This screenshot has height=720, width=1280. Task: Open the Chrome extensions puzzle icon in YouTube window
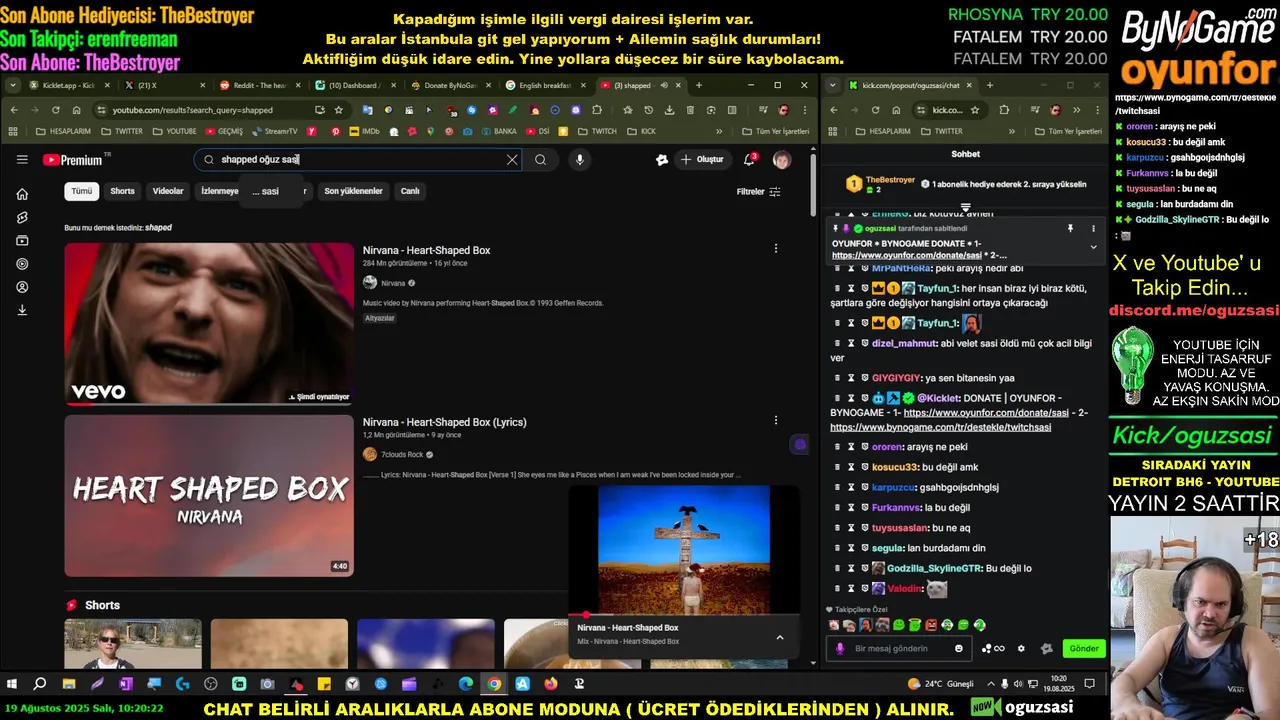(x=597, y=110)
